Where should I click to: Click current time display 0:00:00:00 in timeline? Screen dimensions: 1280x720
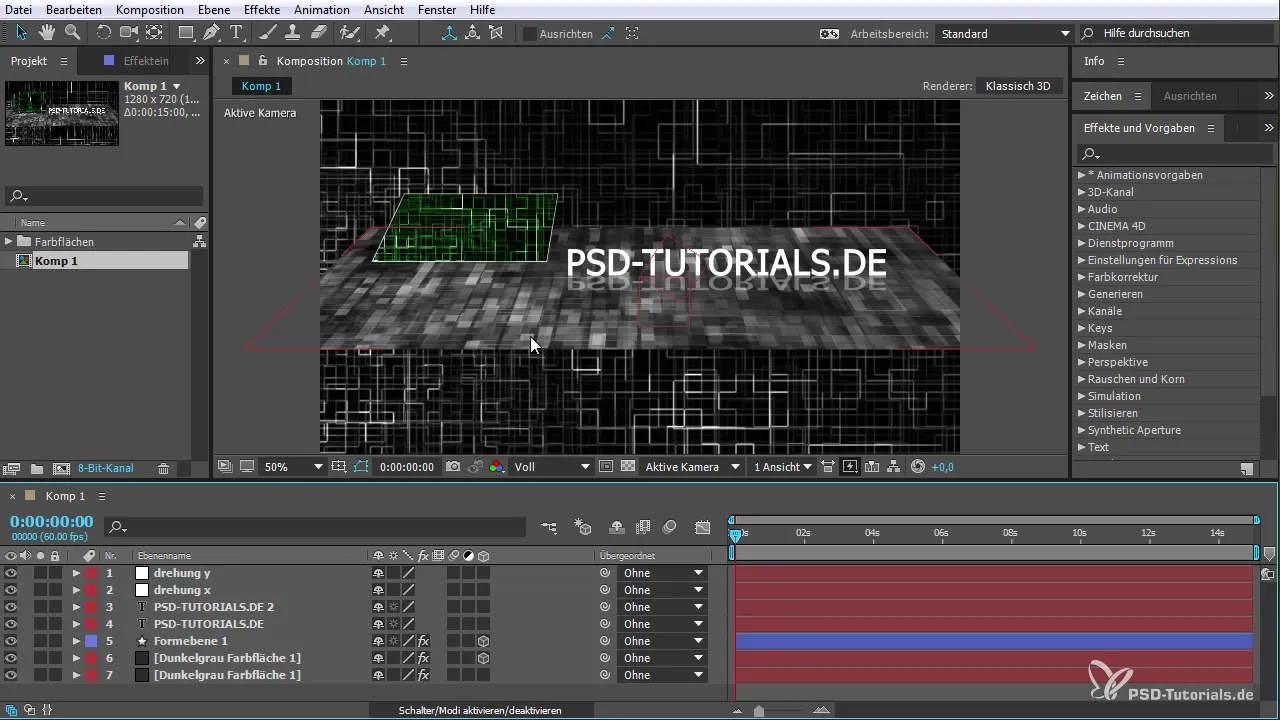[52, 522]
